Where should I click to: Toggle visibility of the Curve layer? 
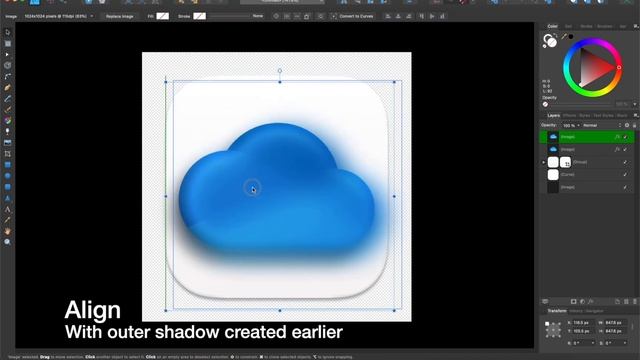click(x=625, y=175)
